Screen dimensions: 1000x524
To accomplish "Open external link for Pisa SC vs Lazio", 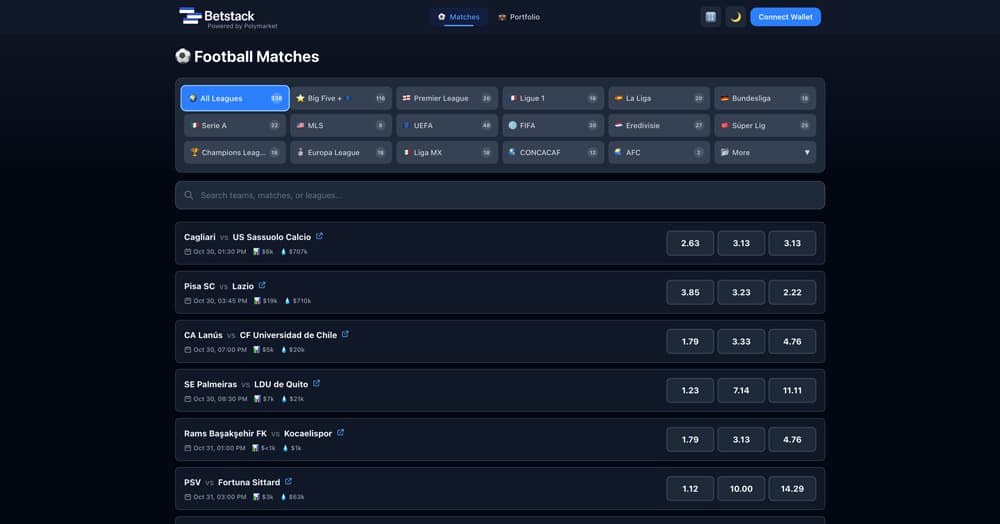I will [x=262, y=285].
